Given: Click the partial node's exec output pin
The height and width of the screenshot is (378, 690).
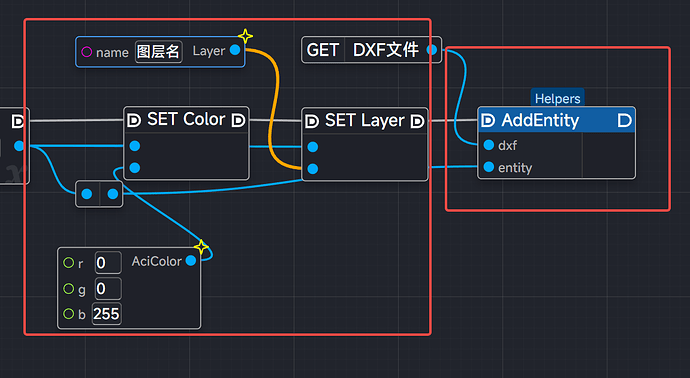Looking at the screenshot, I should (18, 121).
